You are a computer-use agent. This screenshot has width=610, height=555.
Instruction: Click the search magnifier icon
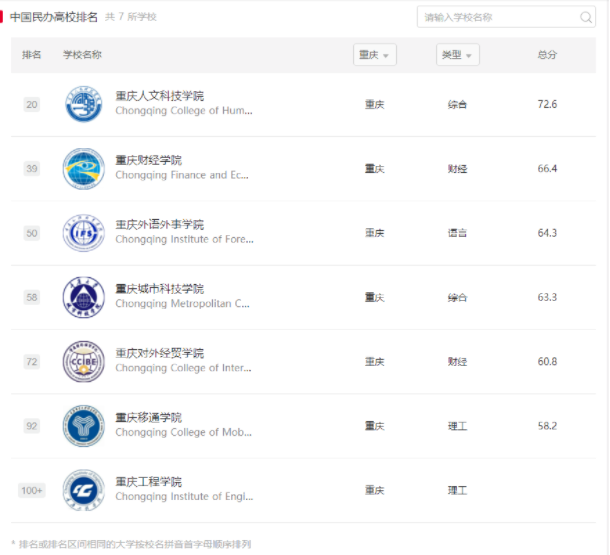pyautogui.click(x=585, y=17)
